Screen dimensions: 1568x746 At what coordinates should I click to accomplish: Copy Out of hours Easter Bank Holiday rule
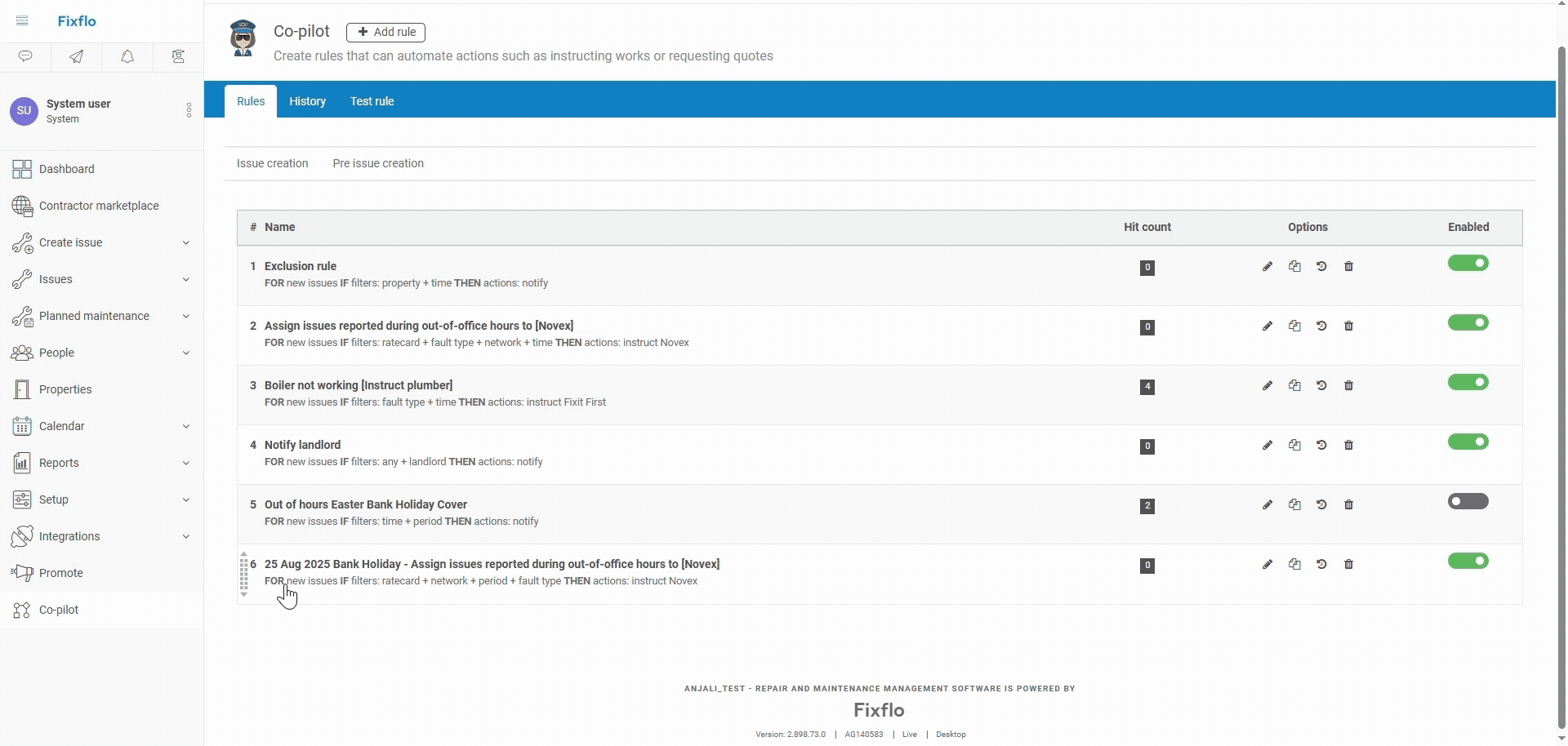[x=1294, y=505]
